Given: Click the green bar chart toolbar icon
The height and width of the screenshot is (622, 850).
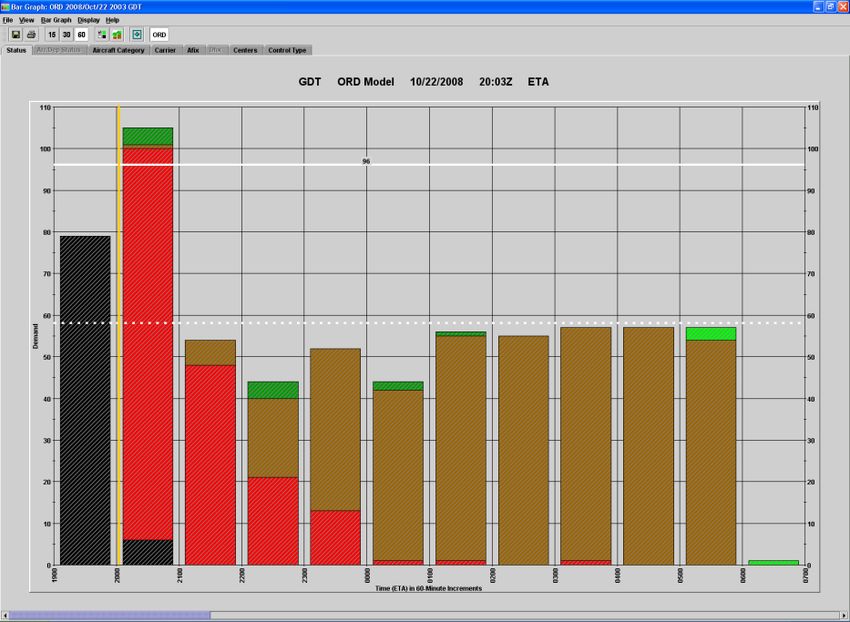Looking at the screenshot, I should coord(117,34).
